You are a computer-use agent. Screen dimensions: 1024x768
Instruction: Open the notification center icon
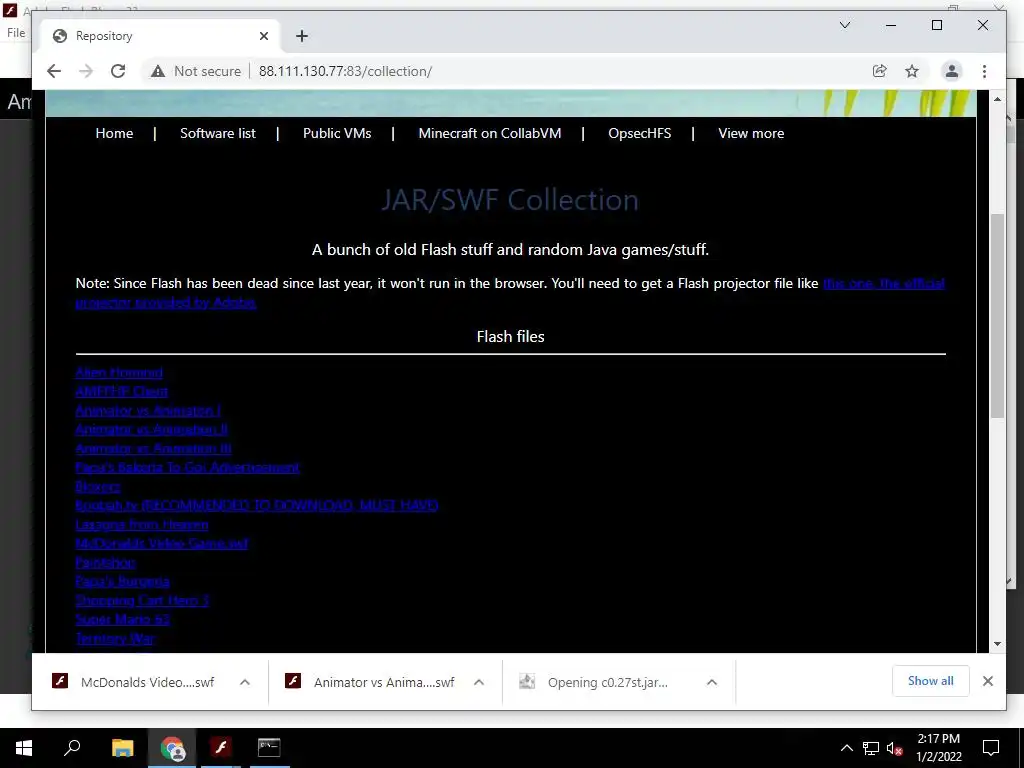[x=991, y=748]
